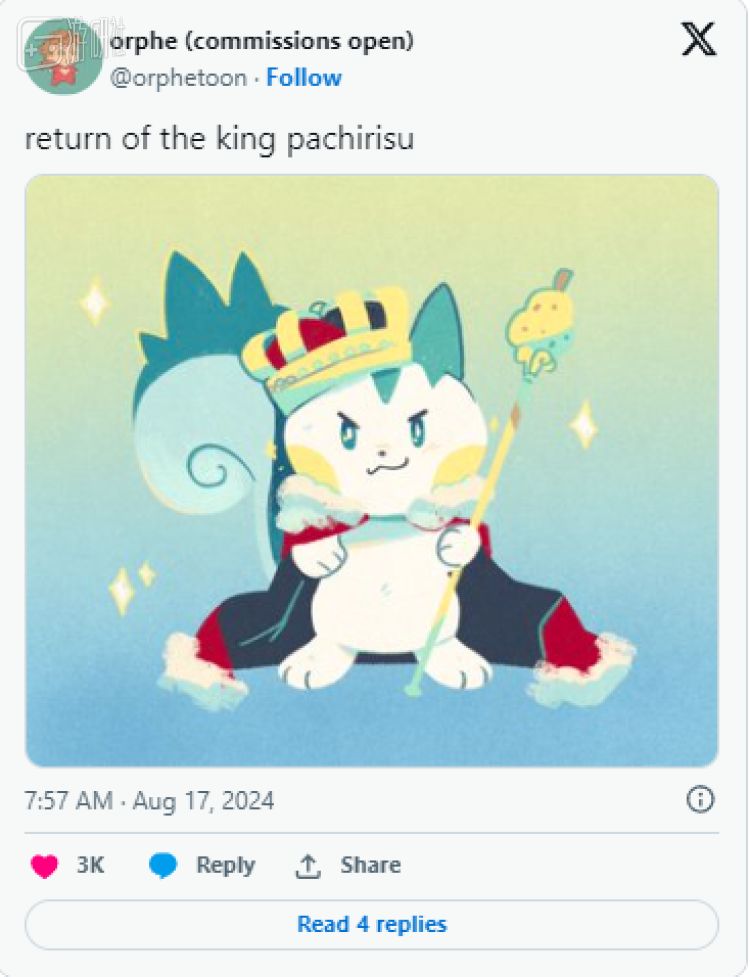
Task: Click the @orphetoon handle
Action: click(178, 78)
